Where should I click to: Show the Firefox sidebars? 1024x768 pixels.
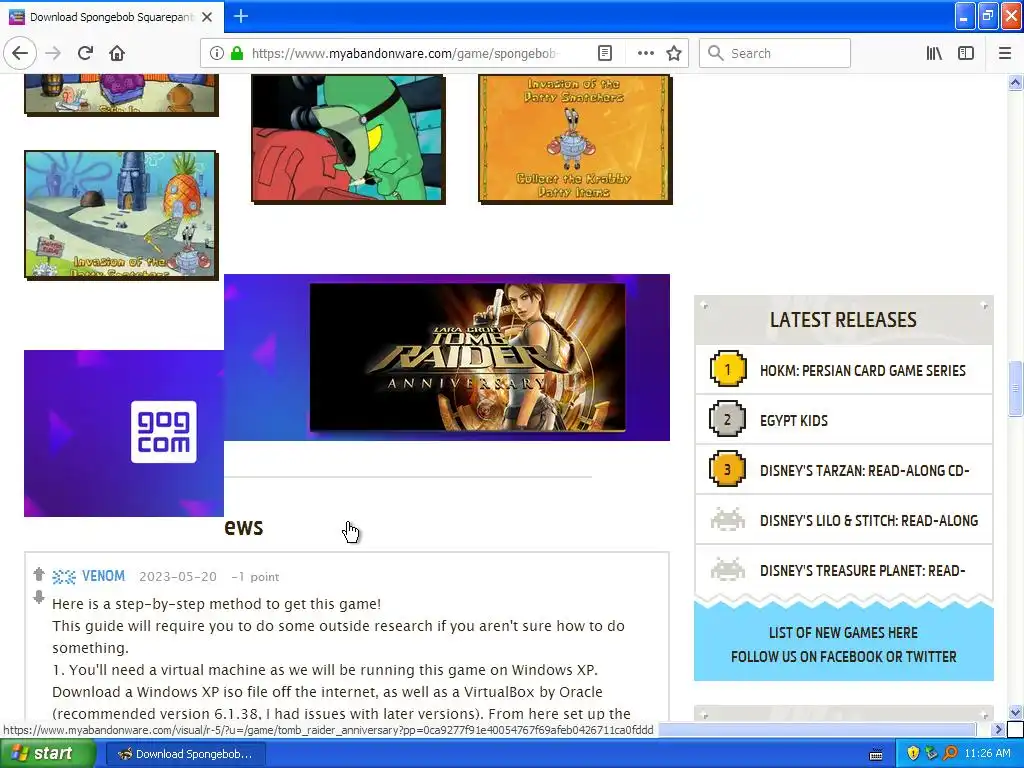pyautogui.click(x=966, y=54)
